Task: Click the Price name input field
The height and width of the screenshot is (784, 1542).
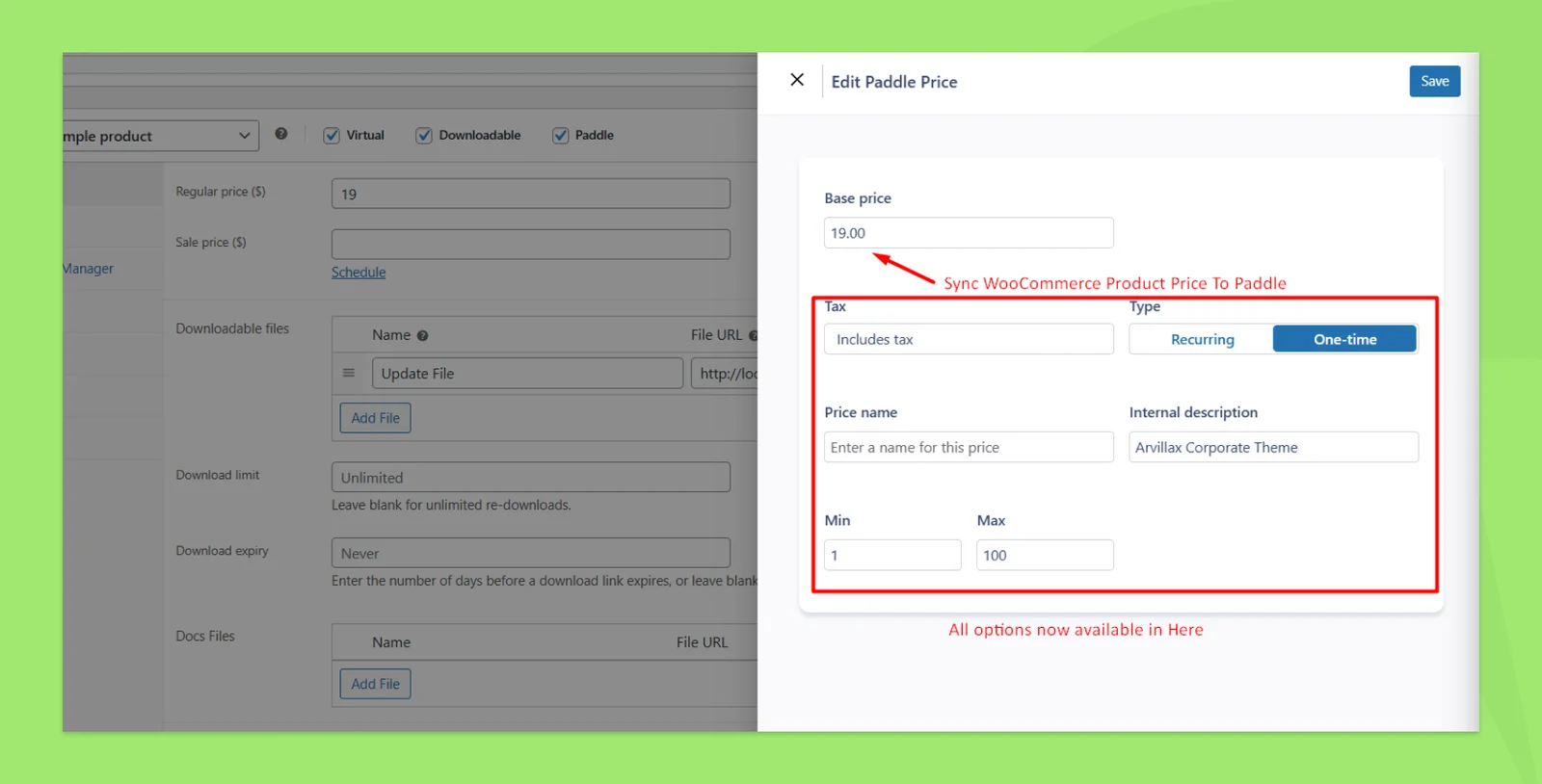Action: [x=969, y=447]
